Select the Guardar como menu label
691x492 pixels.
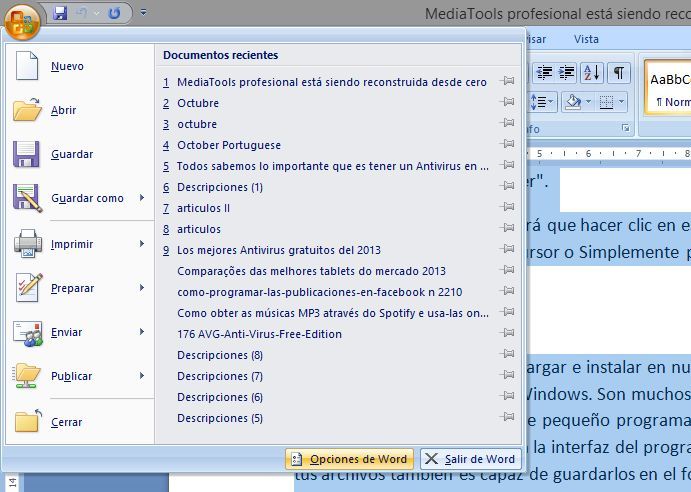tap(87, 198)
